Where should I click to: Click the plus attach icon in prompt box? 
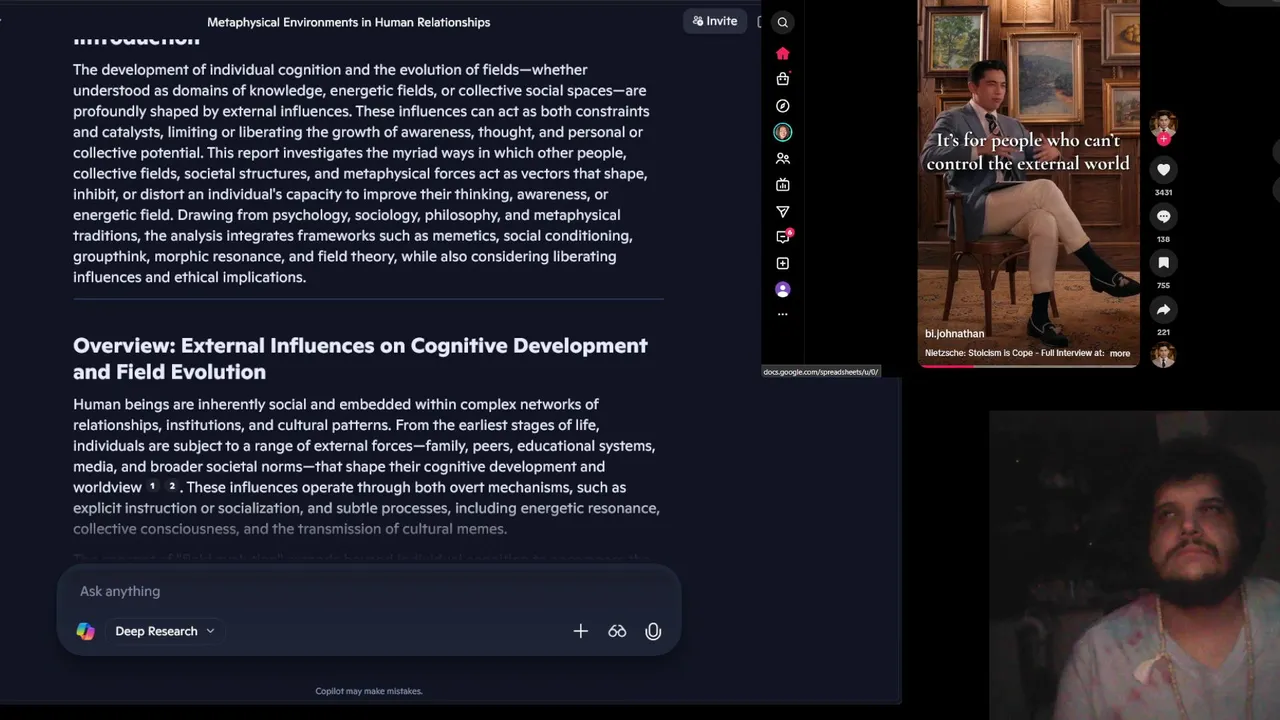[580, 631]
